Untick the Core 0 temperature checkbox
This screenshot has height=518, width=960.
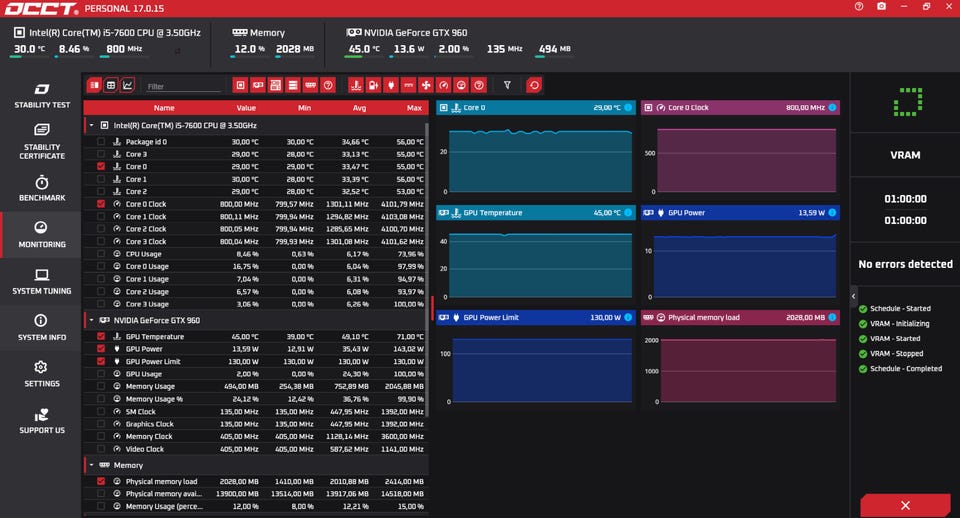pos(100,167)
